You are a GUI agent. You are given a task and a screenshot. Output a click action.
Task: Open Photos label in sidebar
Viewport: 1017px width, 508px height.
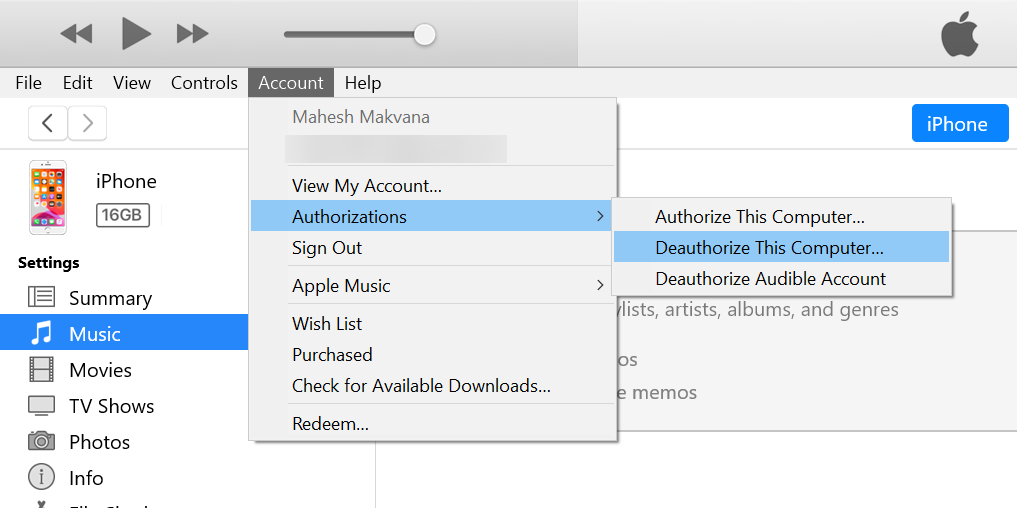[99, 442]
